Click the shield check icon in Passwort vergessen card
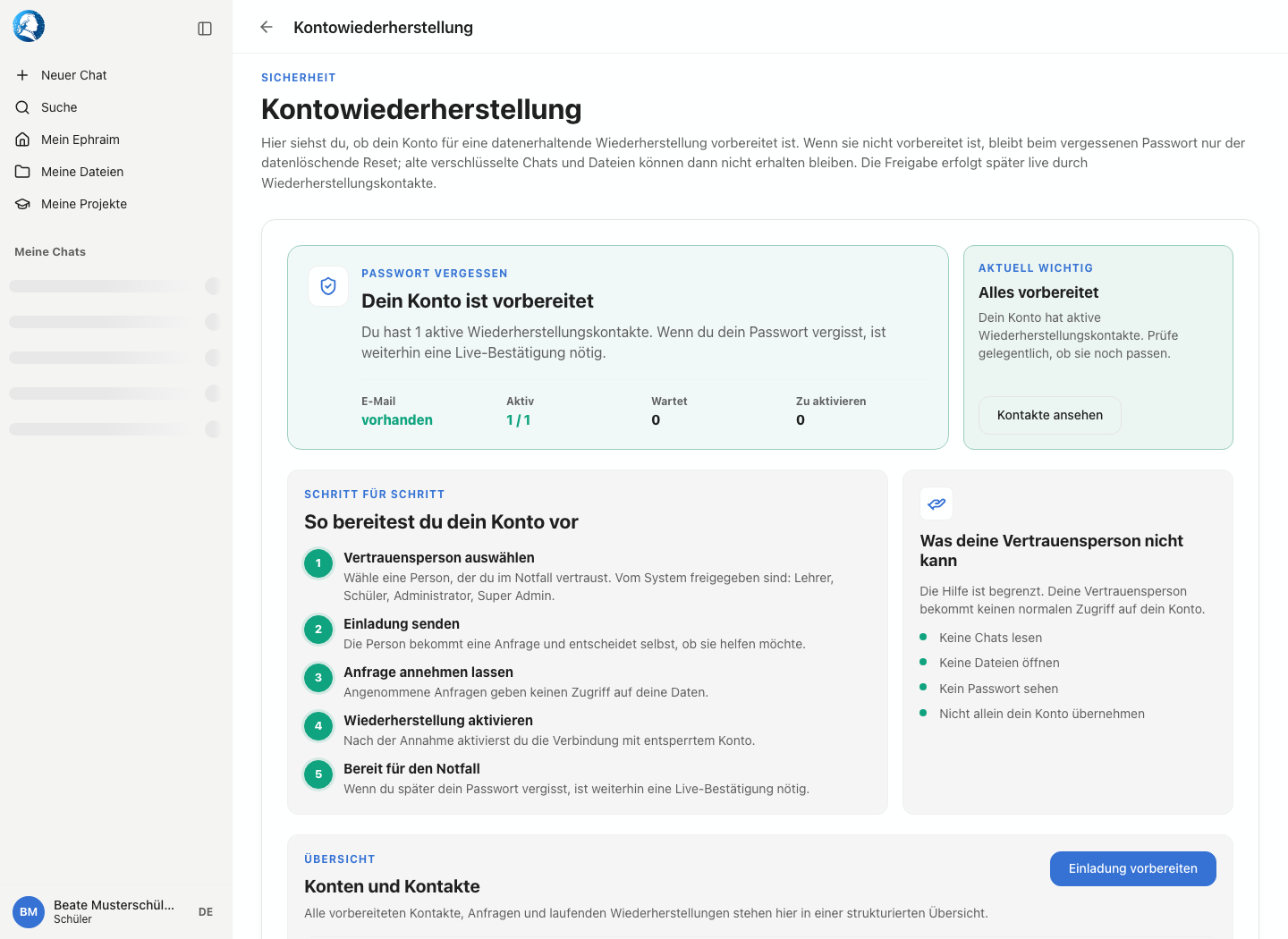Image resolution: width=1288 pixels, height=939 pixels. coord(328,286)
